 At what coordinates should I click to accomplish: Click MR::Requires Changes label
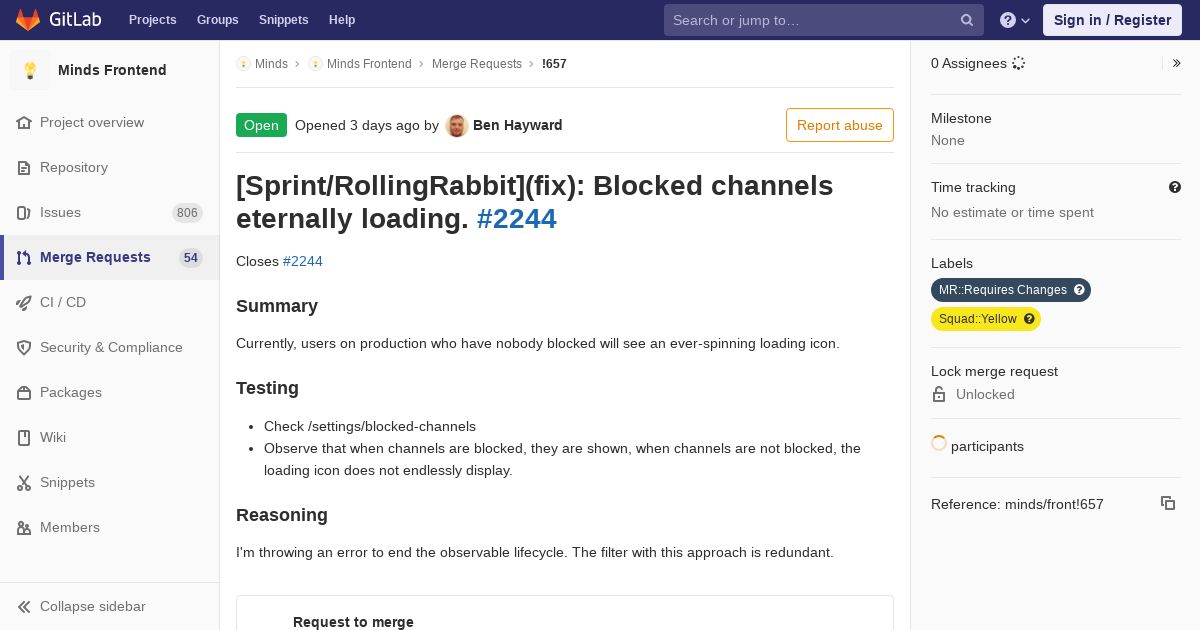pyautogui.click(x=1003, y=290)
